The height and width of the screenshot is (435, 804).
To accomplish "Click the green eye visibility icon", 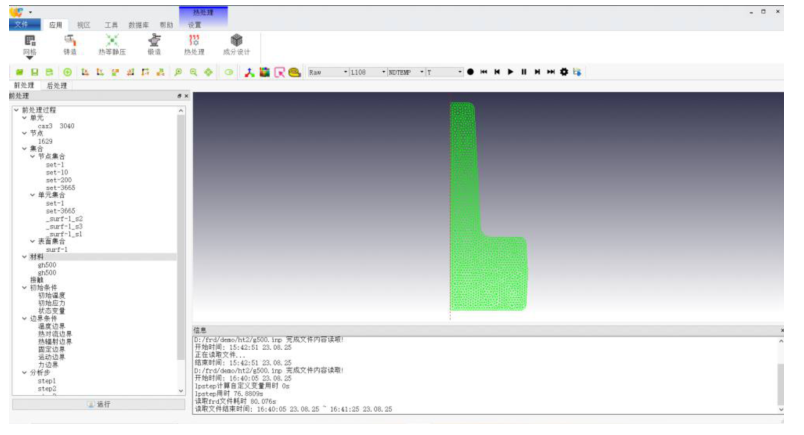I will [x=229, y=72].
